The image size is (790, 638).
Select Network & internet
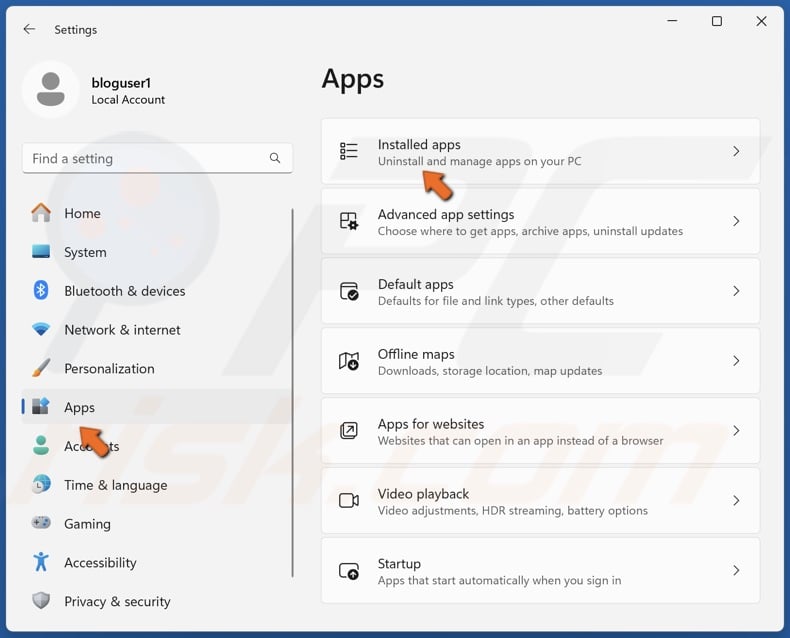(x=156, y=330)
